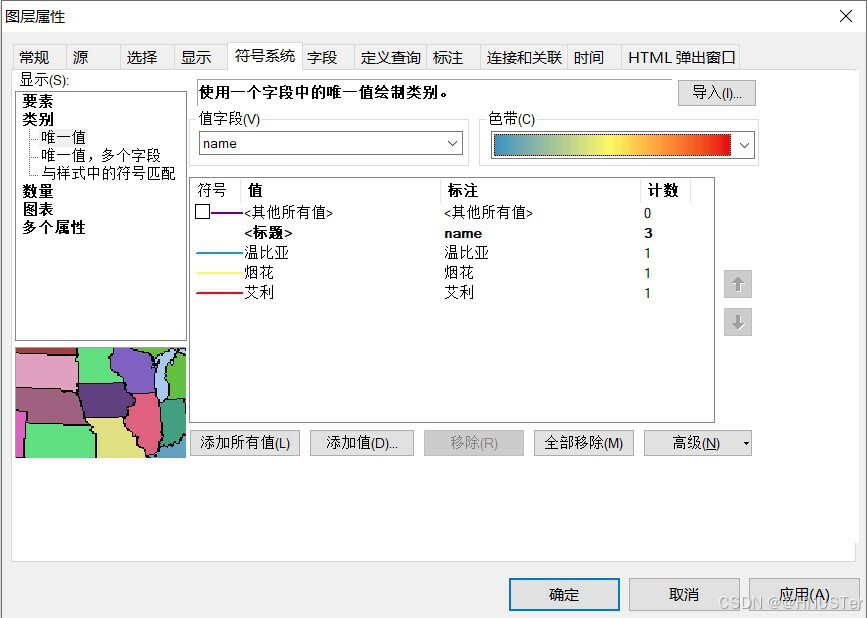The height and width of the screenshot is (618, 867).
Task: Select 图表 in the display list
Action: point(38,210)
